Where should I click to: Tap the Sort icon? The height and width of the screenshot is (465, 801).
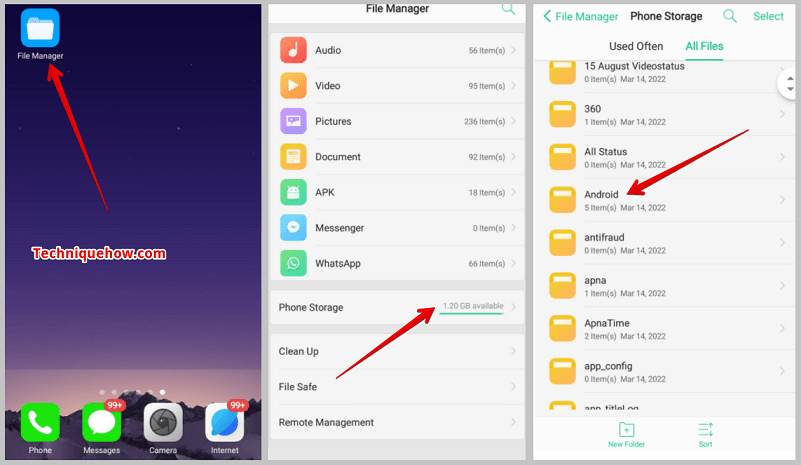pos(705,429)
